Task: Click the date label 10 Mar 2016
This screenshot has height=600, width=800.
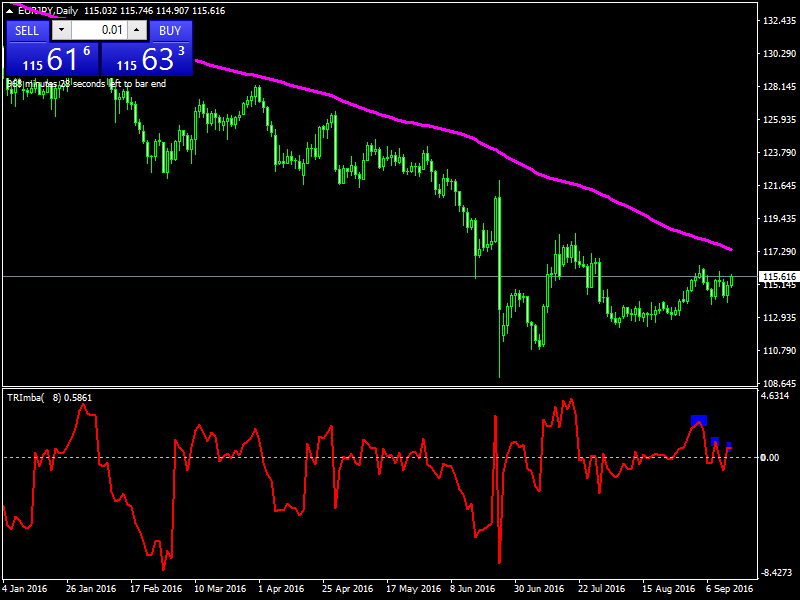Action: pos(220,588)
